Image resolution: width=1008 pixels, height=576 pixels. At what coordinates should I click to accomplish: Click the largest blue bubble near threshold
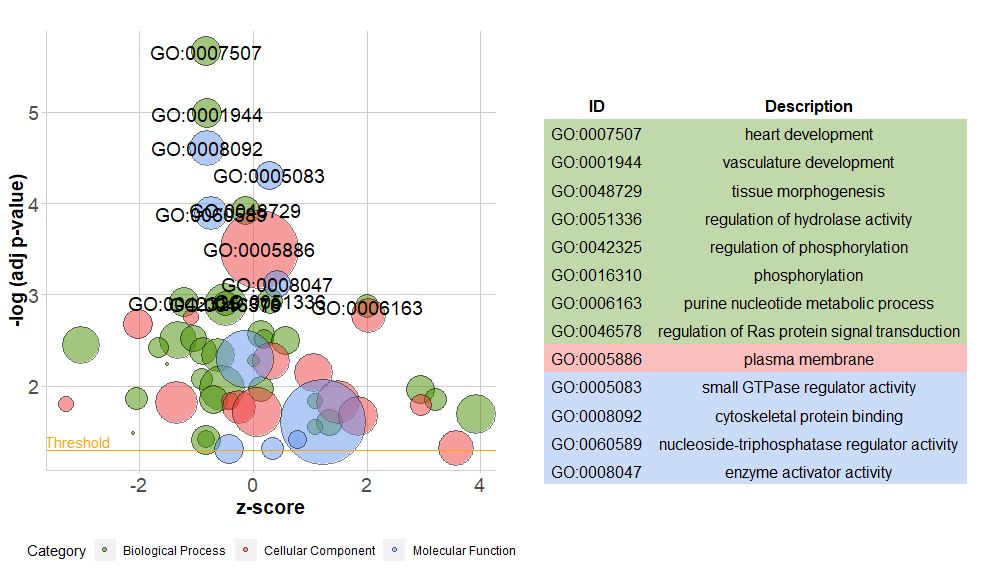pyautogui.click(x=323, y=422)
